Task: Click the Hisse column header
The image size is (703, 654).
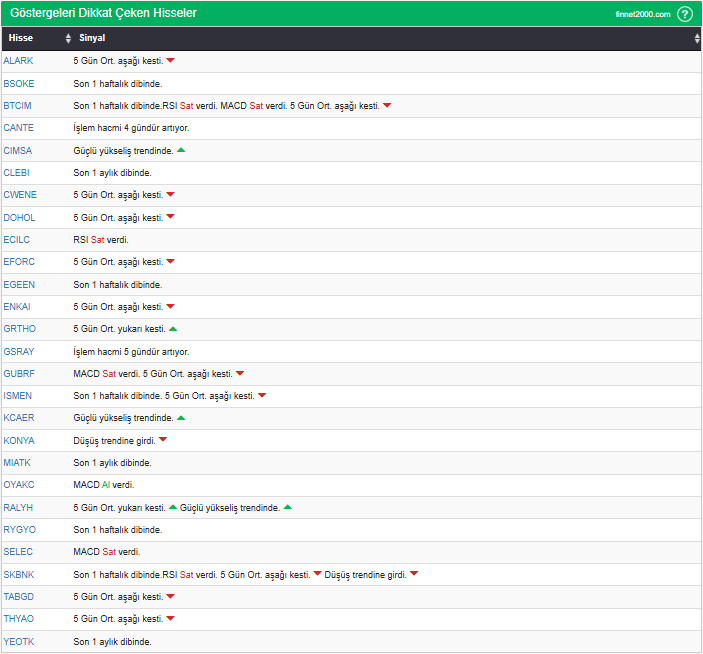Action: point(21,38)
